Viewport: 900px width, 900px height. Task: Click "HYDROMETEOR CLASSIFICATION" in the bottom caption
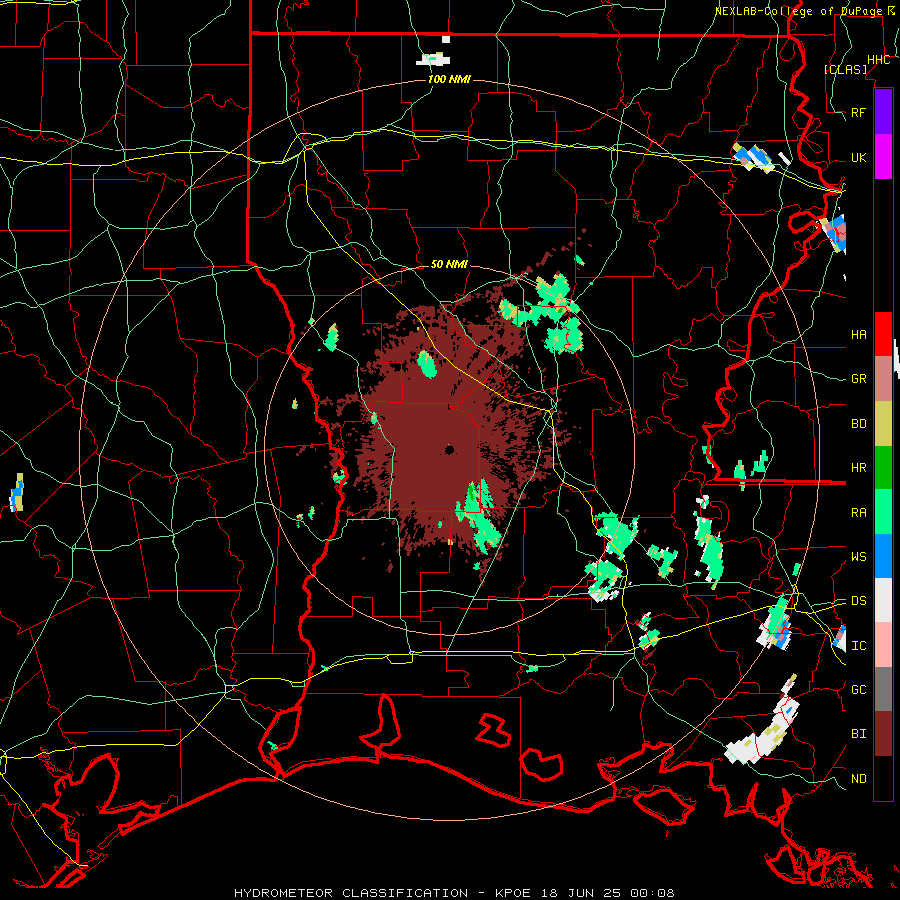[x=351, y=893]
